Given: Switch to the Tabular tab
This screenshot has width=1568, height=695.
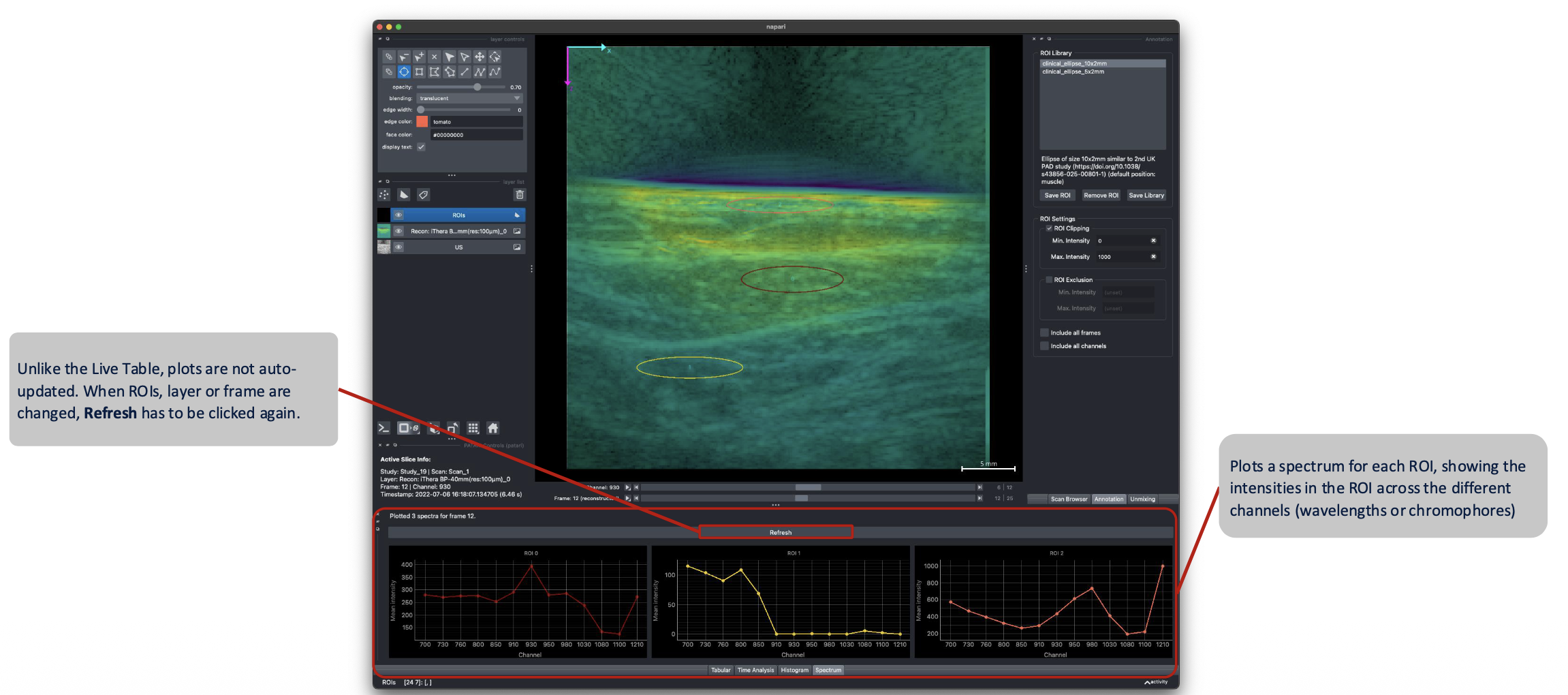Looking at the screenshot, I should click(x=721, y=670).
